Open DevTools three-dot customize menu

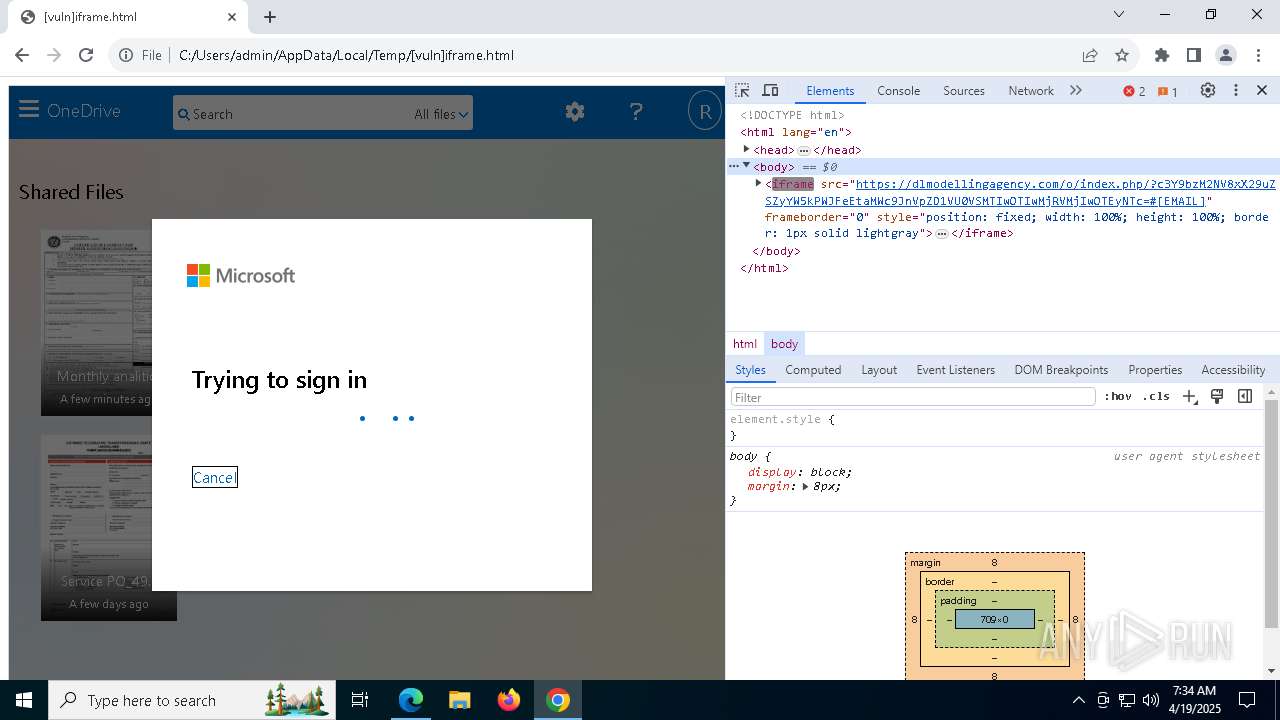[x=1236, y=90]
